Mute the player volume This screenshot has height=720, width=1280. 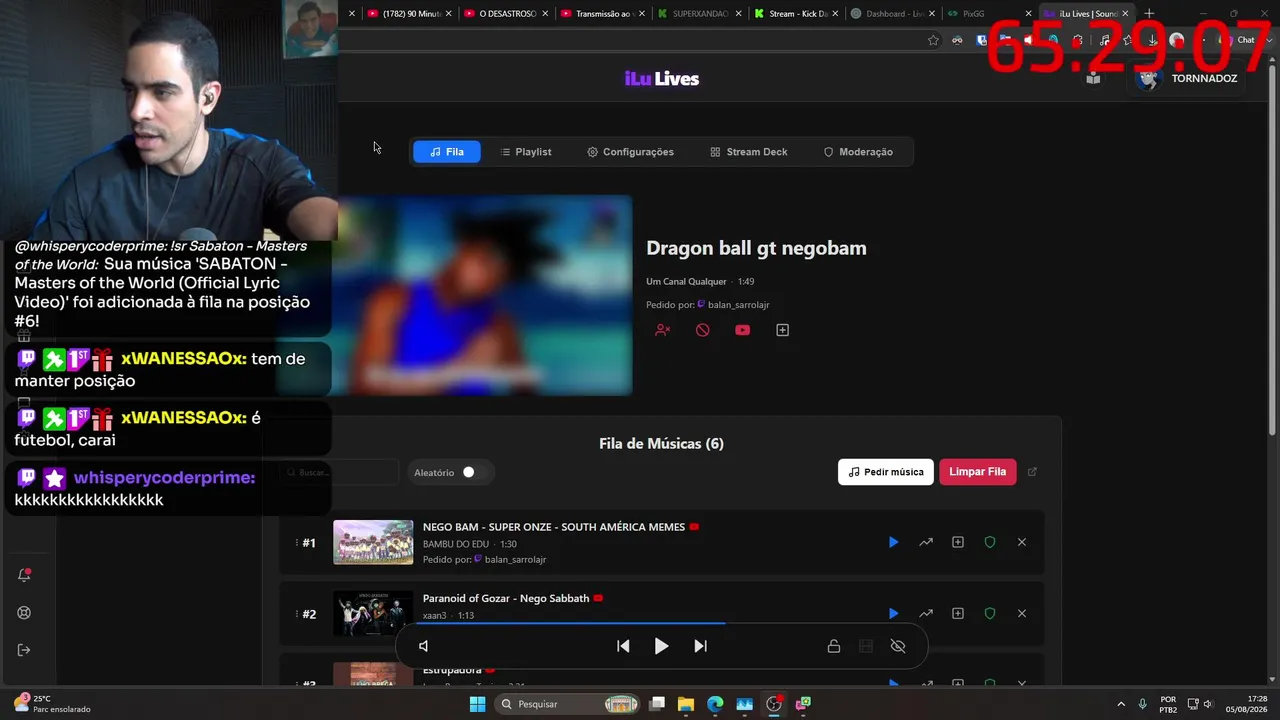423,646
